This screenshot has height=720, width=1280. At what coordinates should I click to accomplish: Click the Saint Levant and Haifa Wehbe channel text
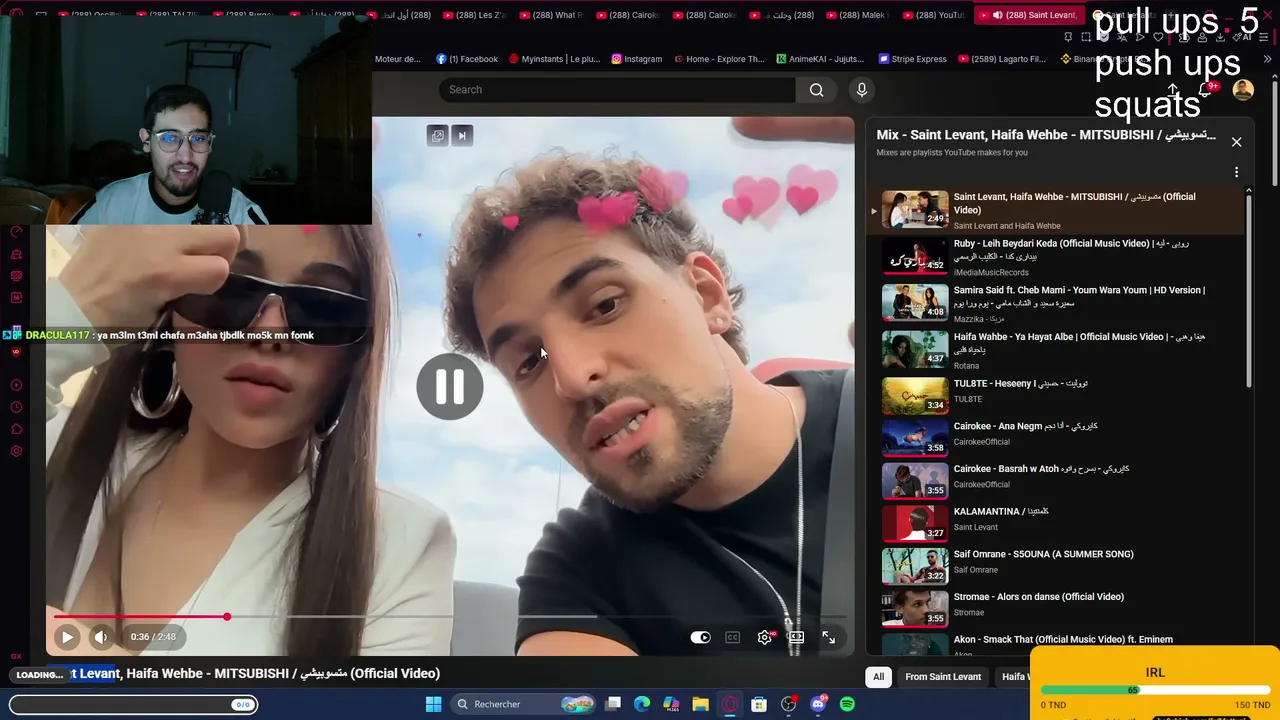[1007, 226]
